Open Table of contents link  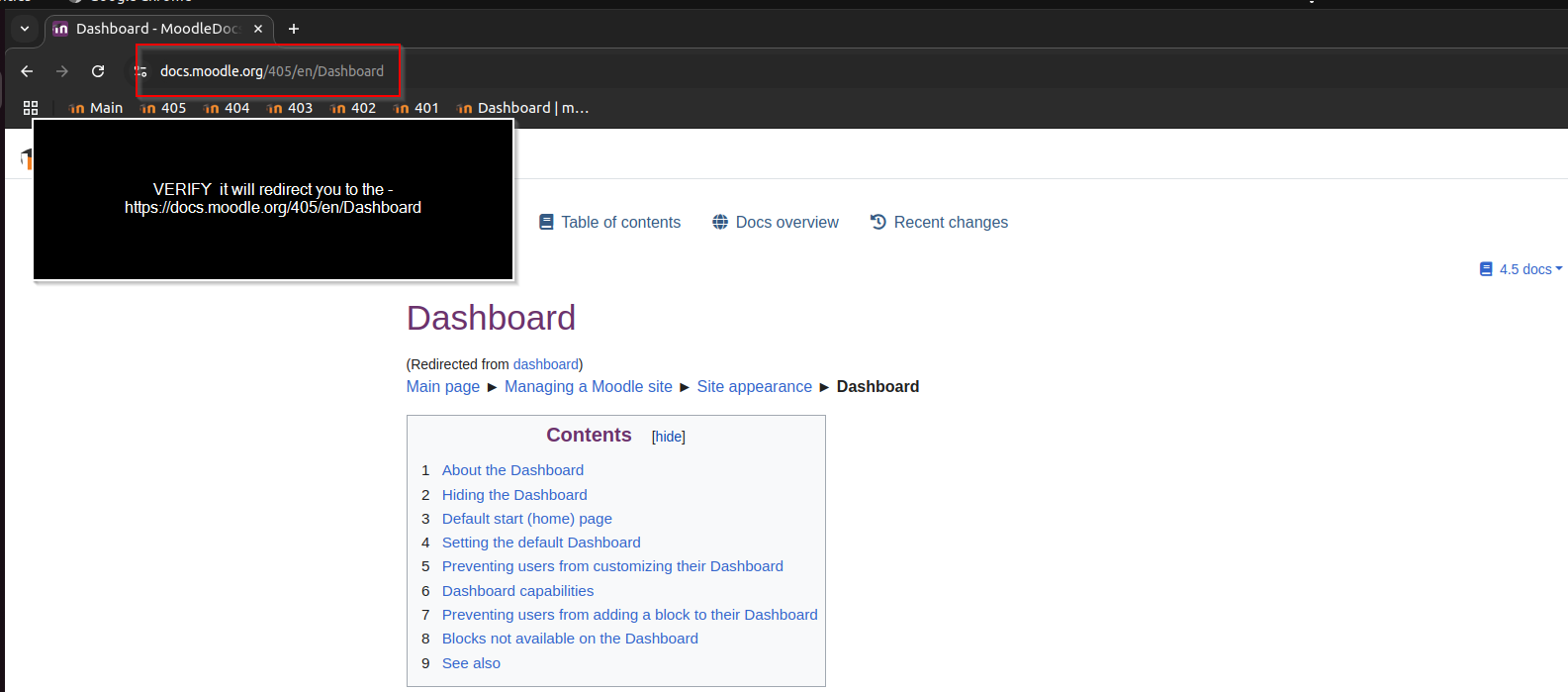point(620,222)
